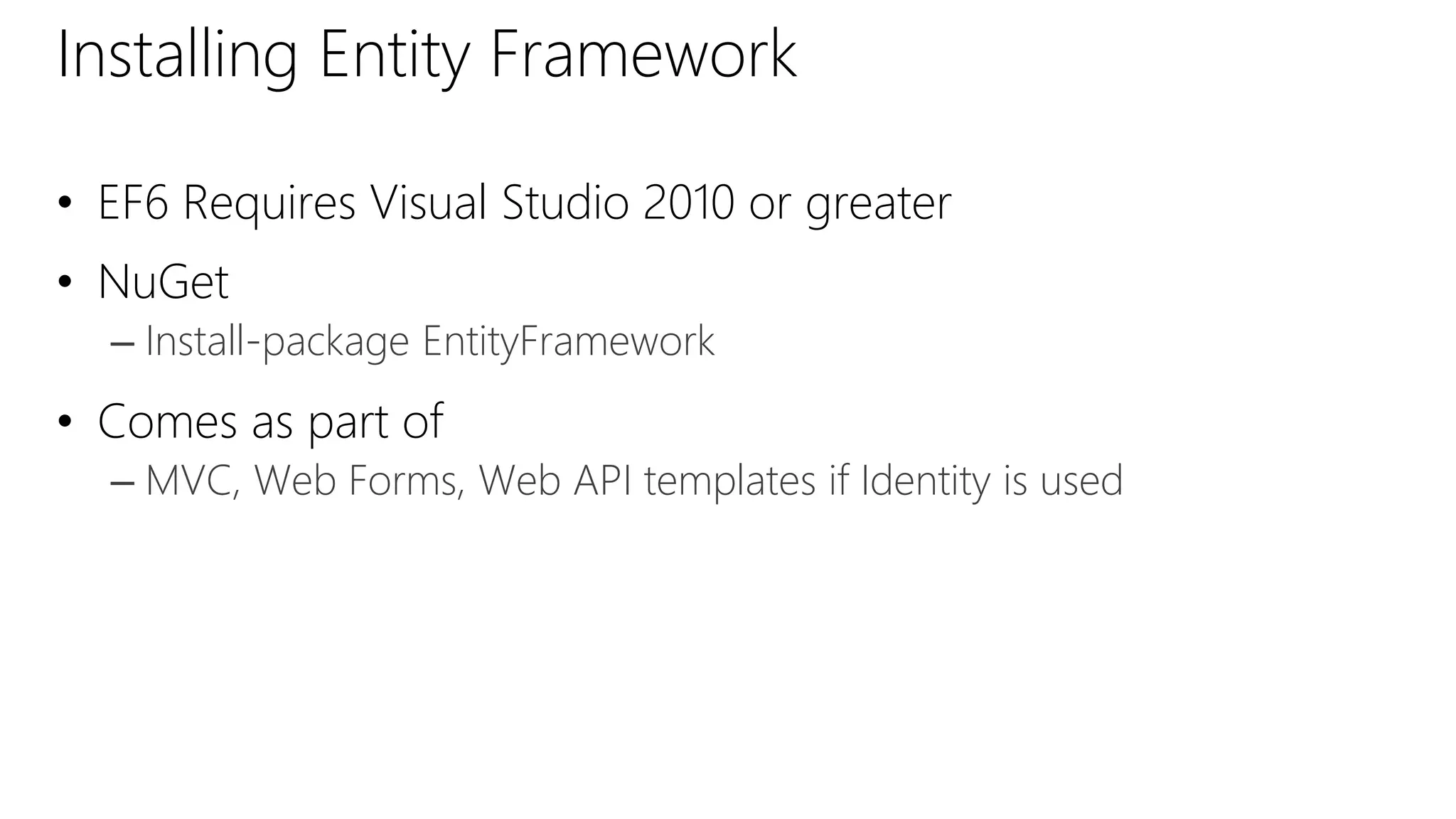Click the "Installing Entity Framework" slide title
This screenshot has height=819, width=1456.
coord(427,55)
